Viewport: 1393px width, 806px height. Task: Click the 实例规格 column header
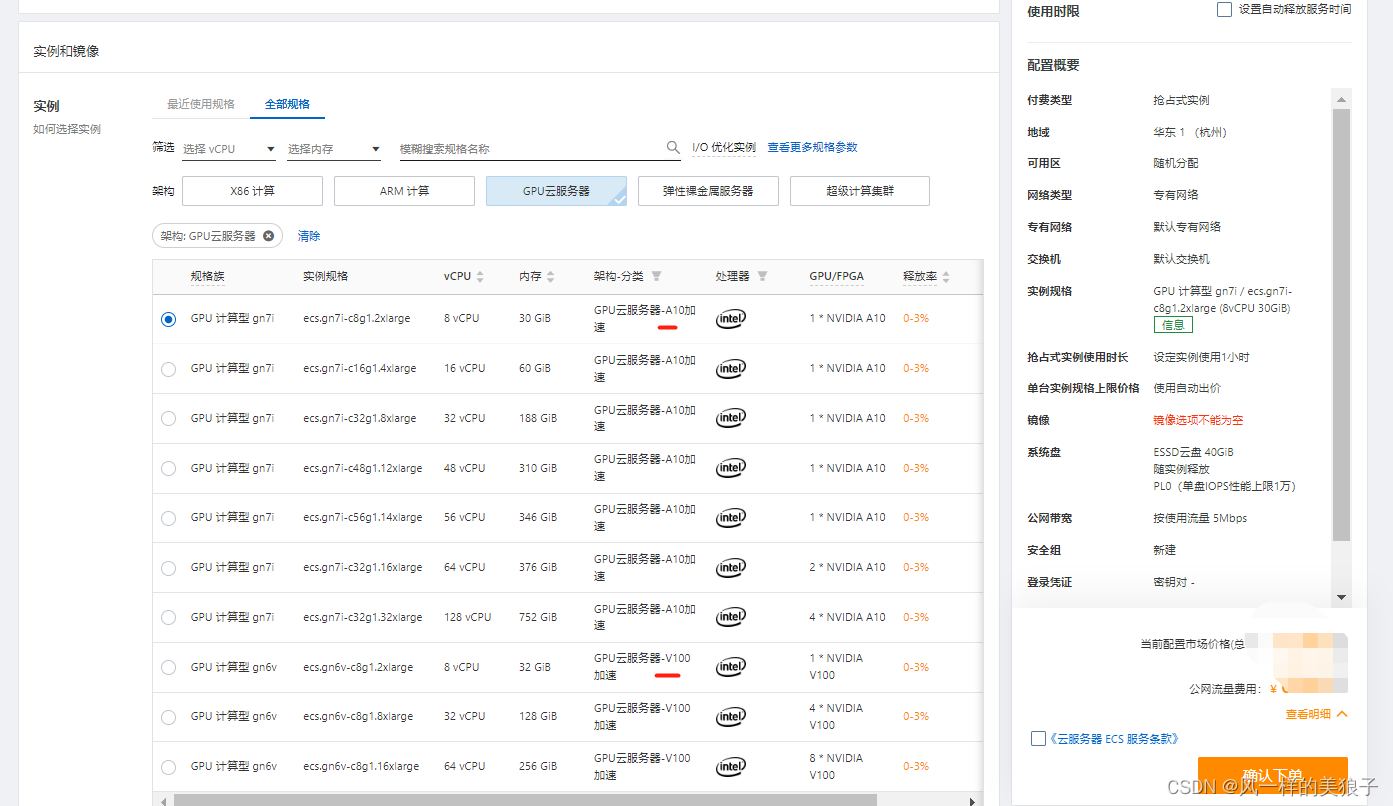tap(326, 276)
